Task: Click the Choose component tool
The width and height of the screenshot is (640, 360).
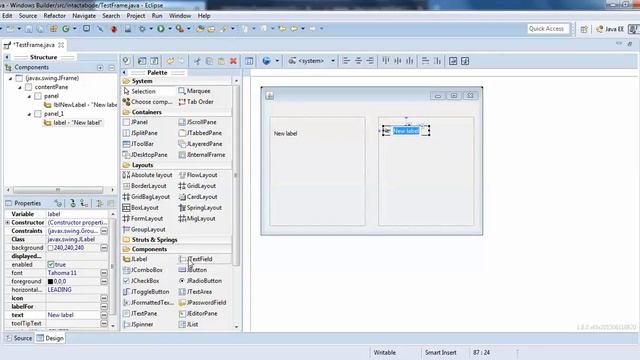Action: pyautogui.click(x=147, y=102)
